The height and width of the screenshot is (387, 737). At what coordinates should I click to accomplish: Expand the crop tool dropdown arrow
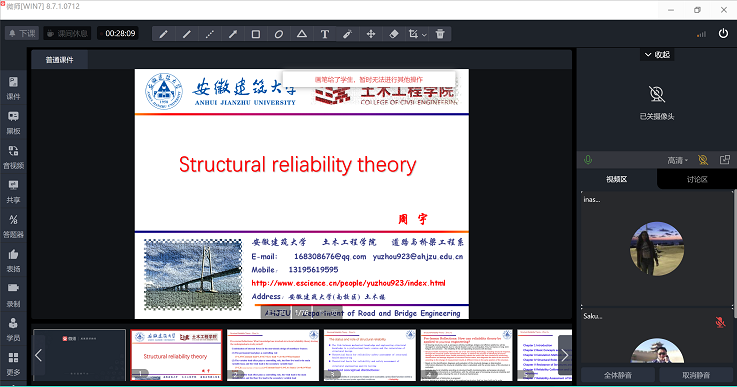(424, 34)
